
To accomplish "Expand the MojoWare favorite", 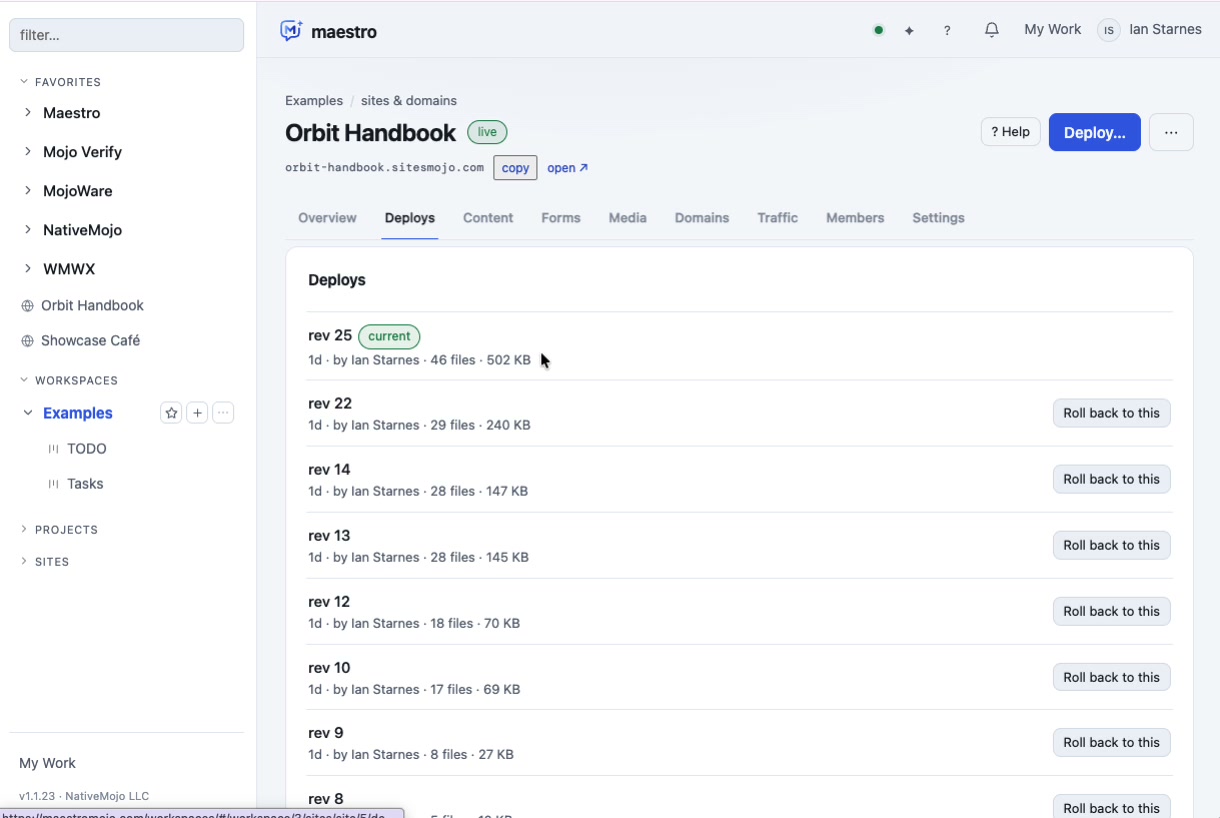I will tap(28, 191).
